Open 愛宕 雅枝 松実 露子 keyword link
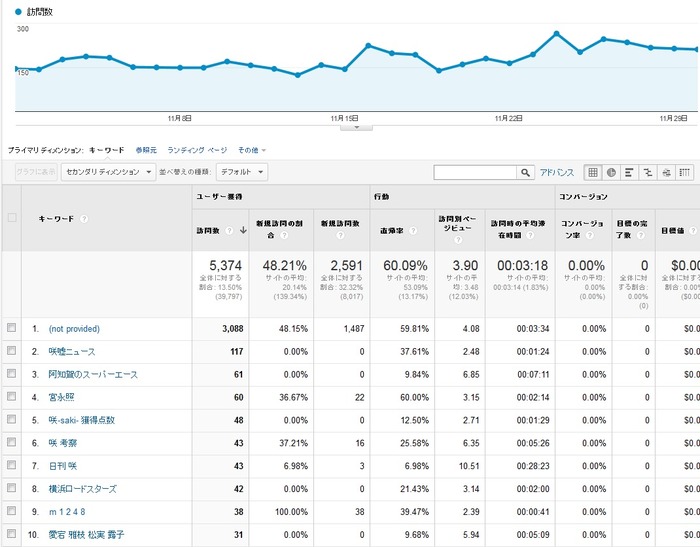700x547 pixels. tap(87, 534)
